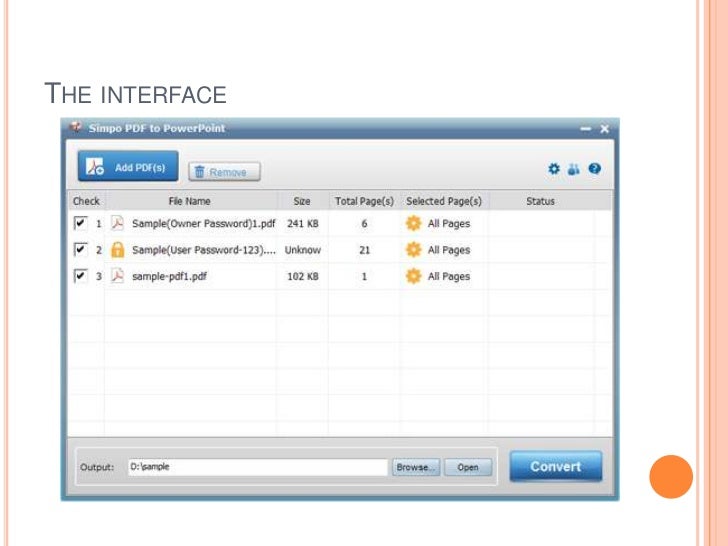Viewport: 728px width, 546px height.
Task: Click the Total Page(s) column header
Action: 364,201
